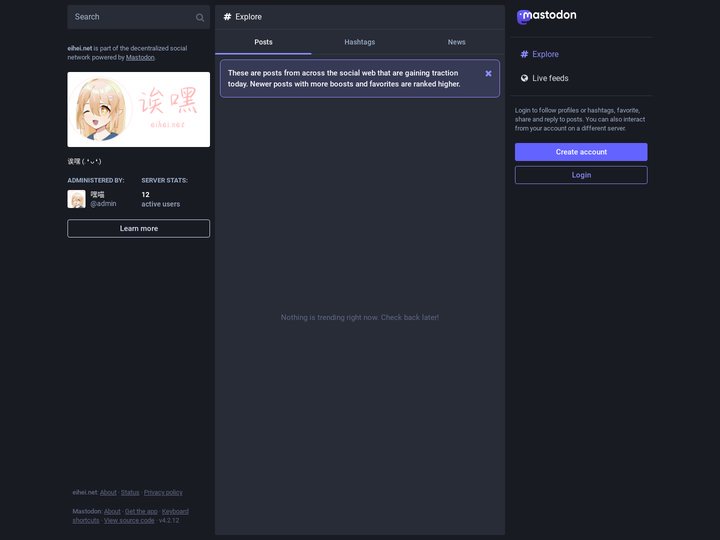Click the Learn more button

point(139,229)
